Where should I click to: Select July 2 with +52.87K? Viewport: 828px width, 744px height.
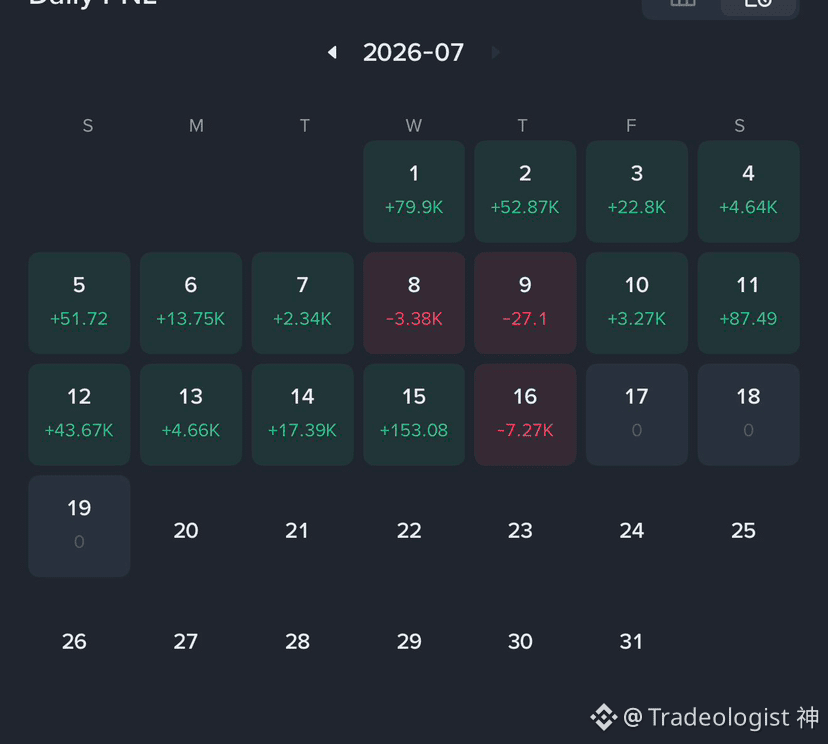coord(525,191)
